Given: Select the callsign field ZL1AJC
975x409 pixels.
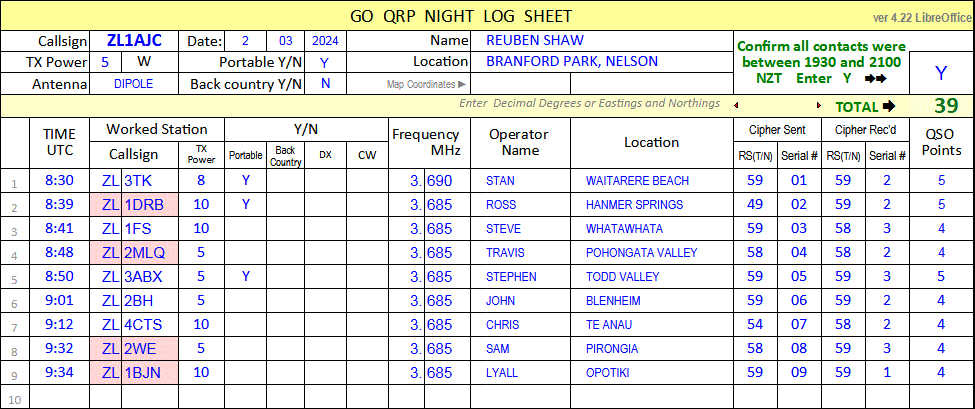Looking at the screenshot, I should tap(133, 41).
